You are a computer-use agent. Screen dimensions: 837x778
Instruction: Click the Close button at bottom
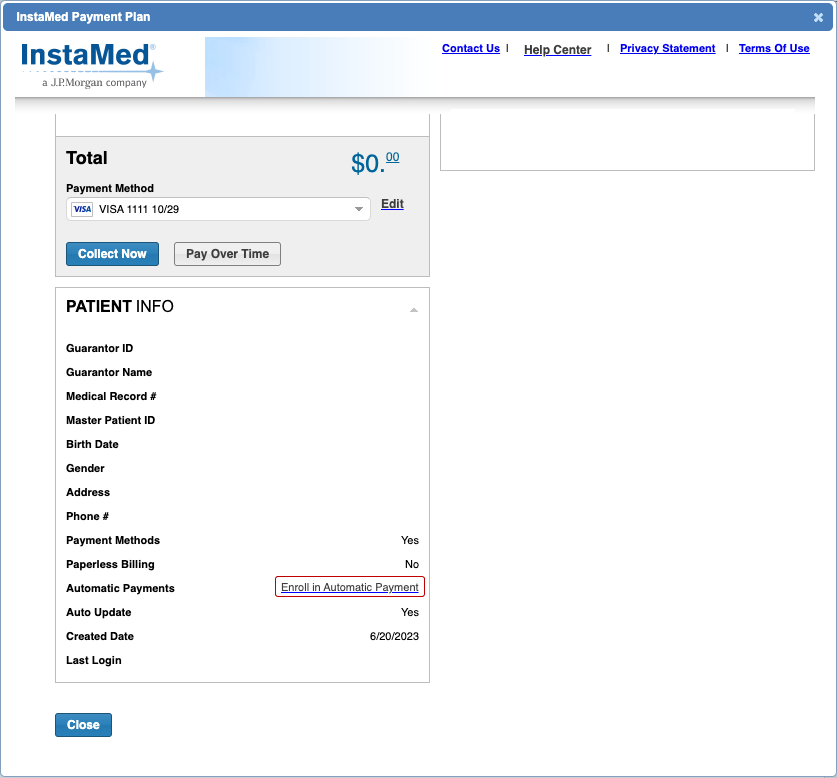[x=83, y=725]
